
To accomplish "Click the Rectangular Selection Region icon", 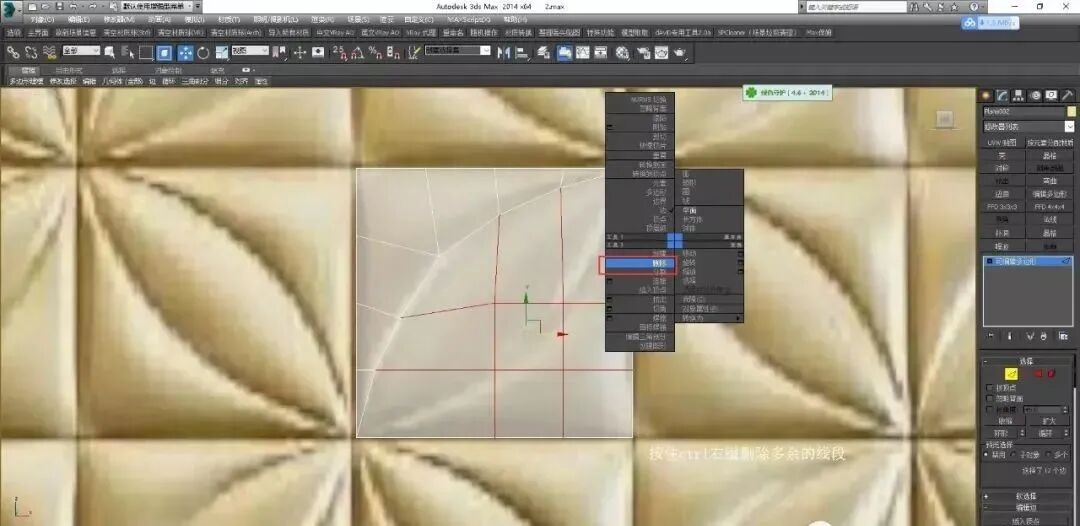I will 145,52.
